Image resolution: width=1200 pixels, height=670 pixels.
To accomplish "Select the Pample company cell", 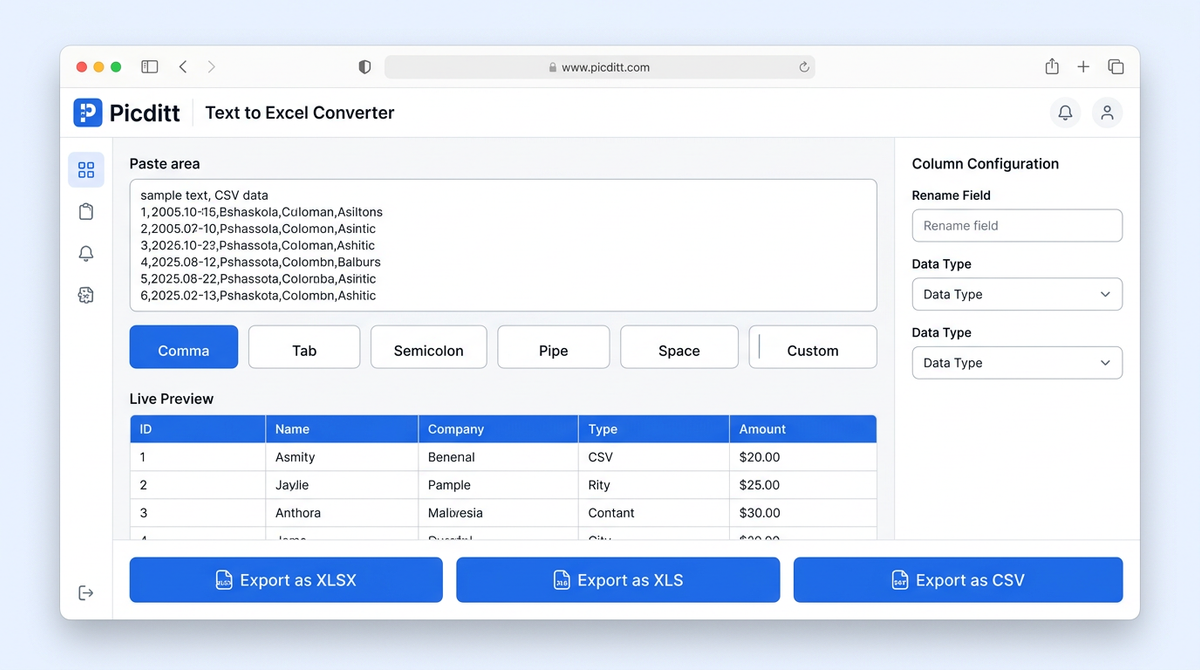I will tap(498, 485).
